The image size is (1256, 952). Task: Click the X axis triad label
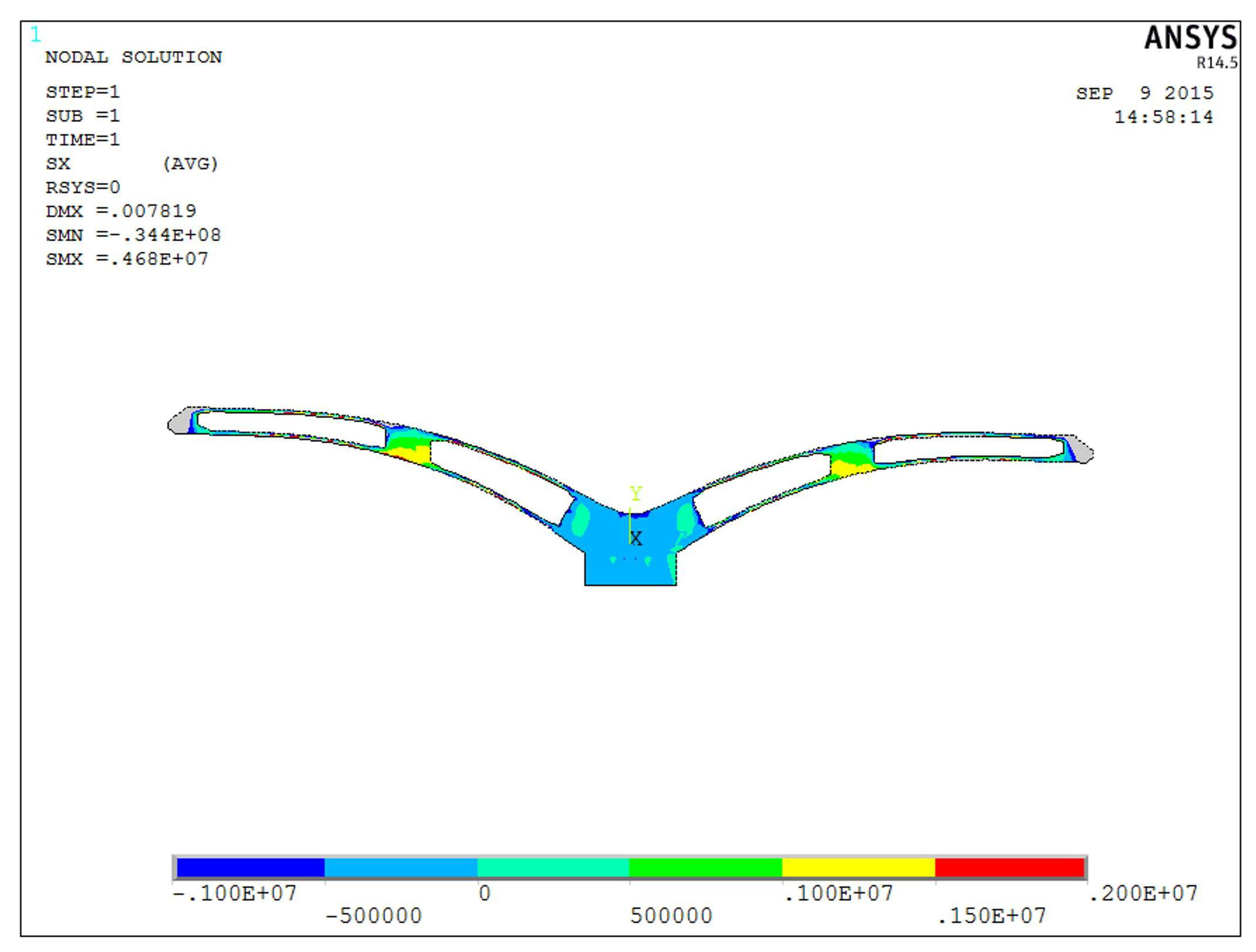pos(636,538)
